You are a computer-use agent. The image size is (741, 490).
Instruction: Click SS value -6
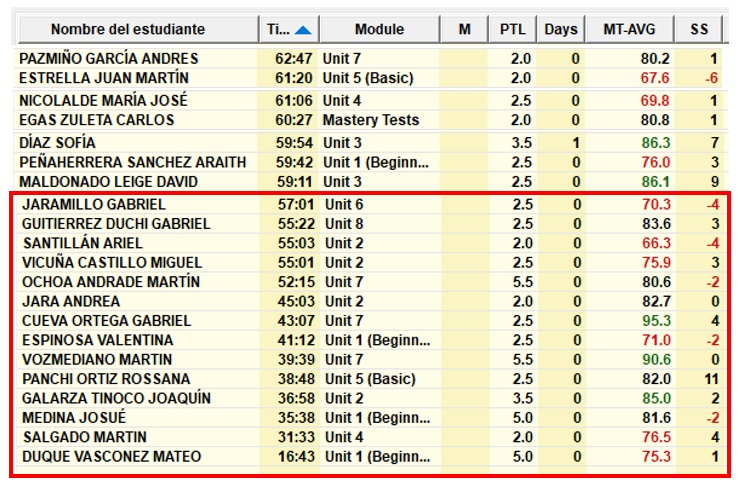pyautogui.click(x=711, y=78)
